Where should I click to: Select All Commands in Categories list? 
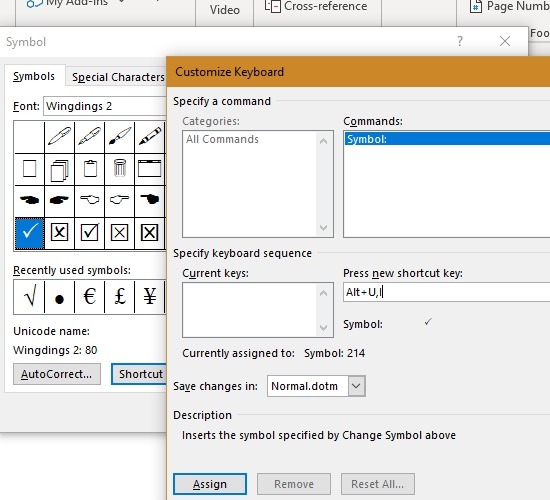point(222,139)
